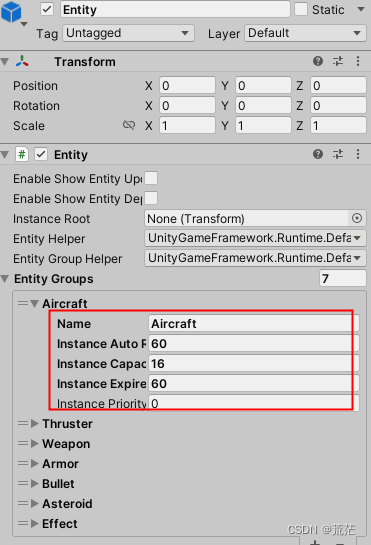Grab the Aircraft element drag handle
The width and height of the screenshot is (371, 545).
click(x=23, y=303)
